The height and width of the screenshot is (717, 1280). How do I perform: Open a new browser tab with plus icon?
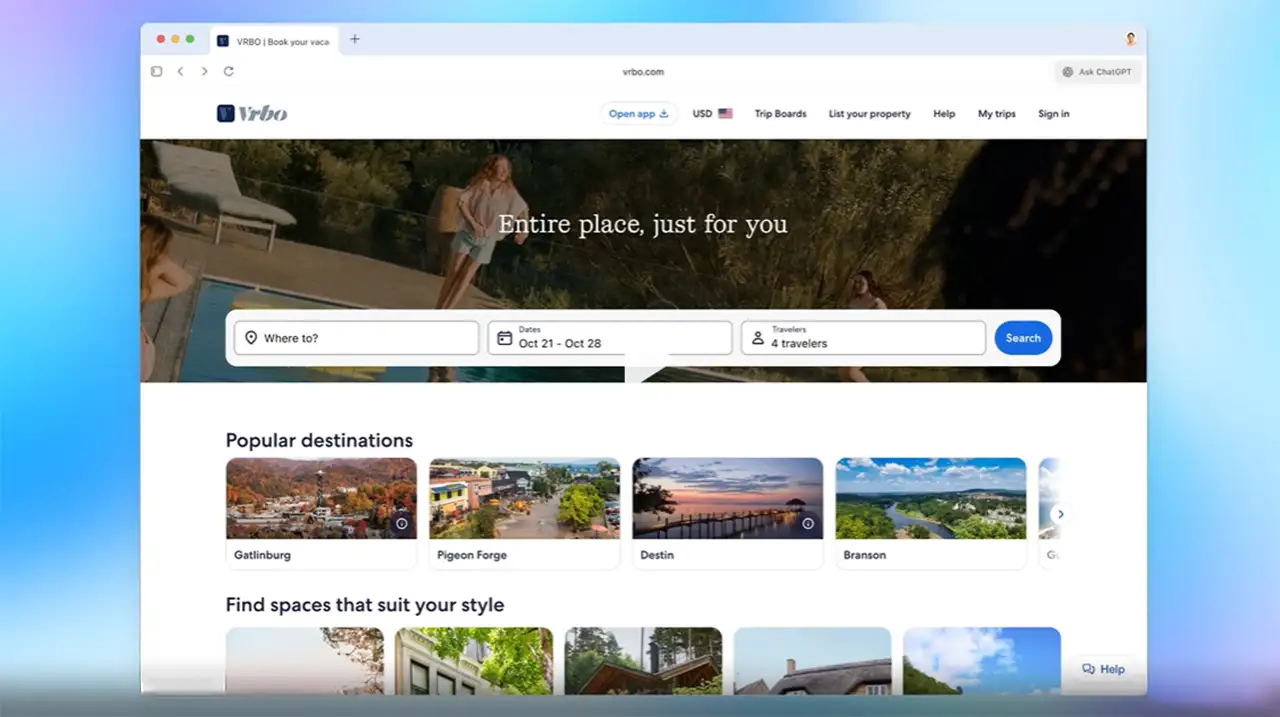(354, 40)
